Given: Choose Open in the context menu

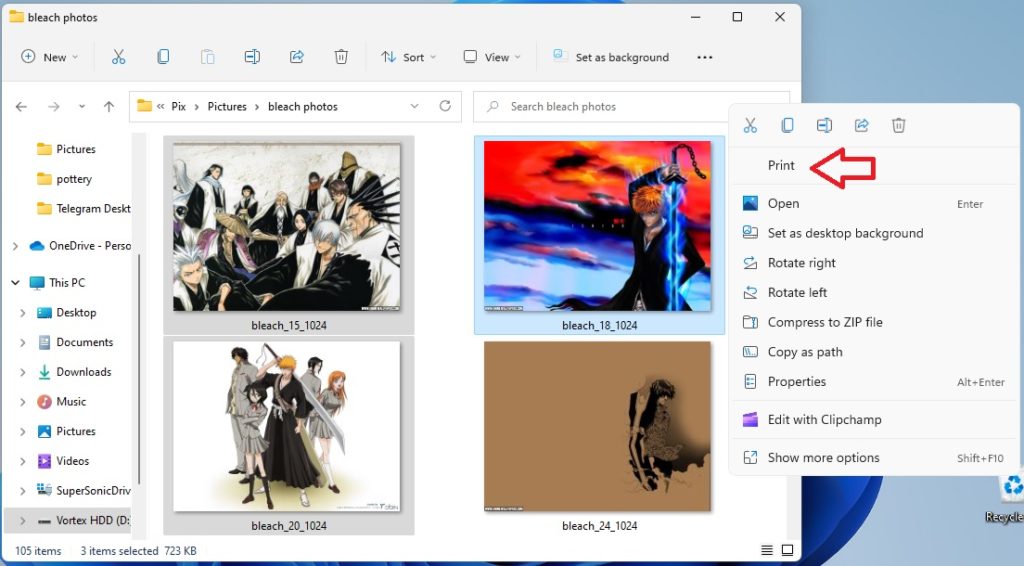Looking at the screenshot, I should pos(874,204).
